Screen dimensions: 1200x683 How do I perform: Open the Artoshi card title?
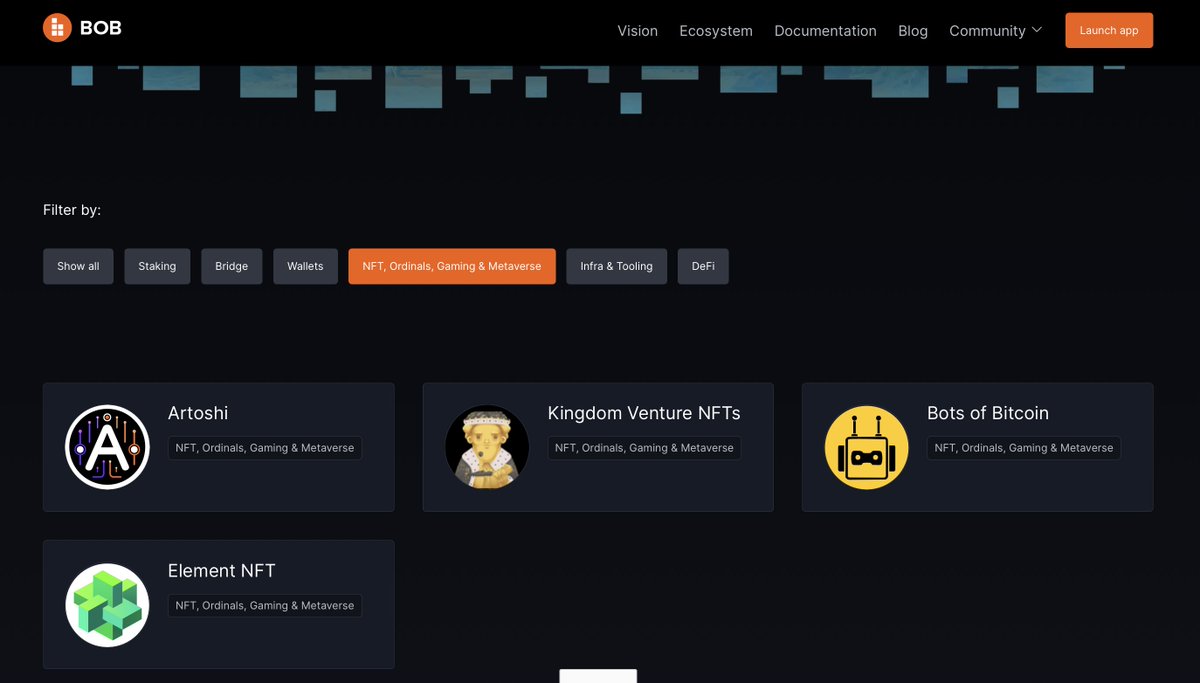[x=198, y=413]
